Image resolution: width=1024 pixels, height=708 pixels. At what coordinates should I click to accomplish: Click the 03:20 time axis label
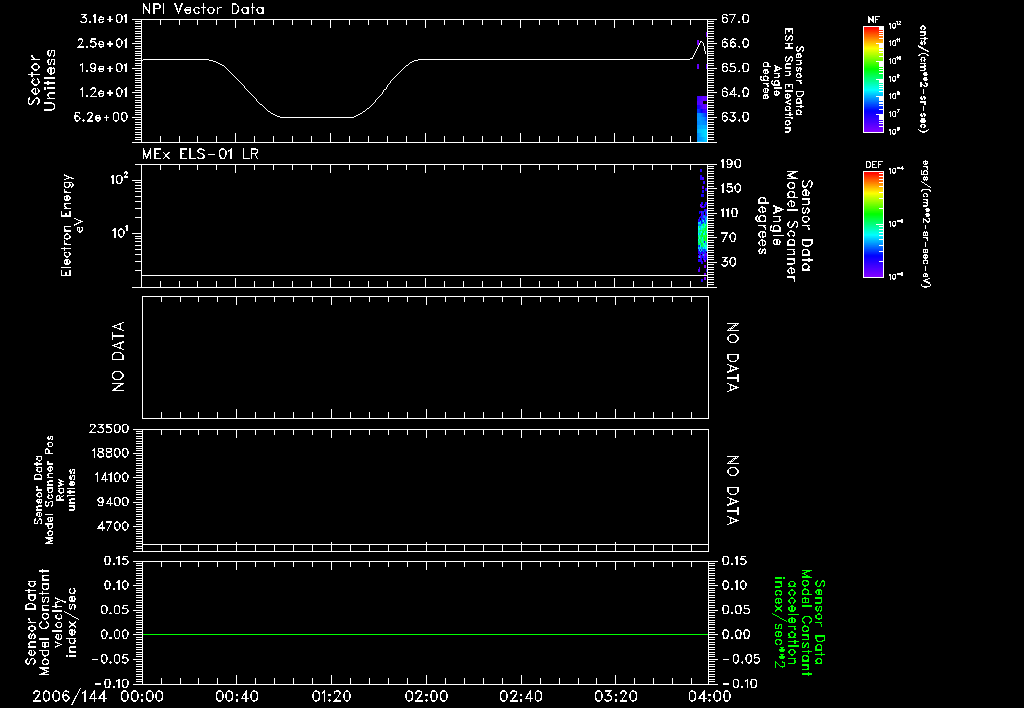(x=615, y=696)
